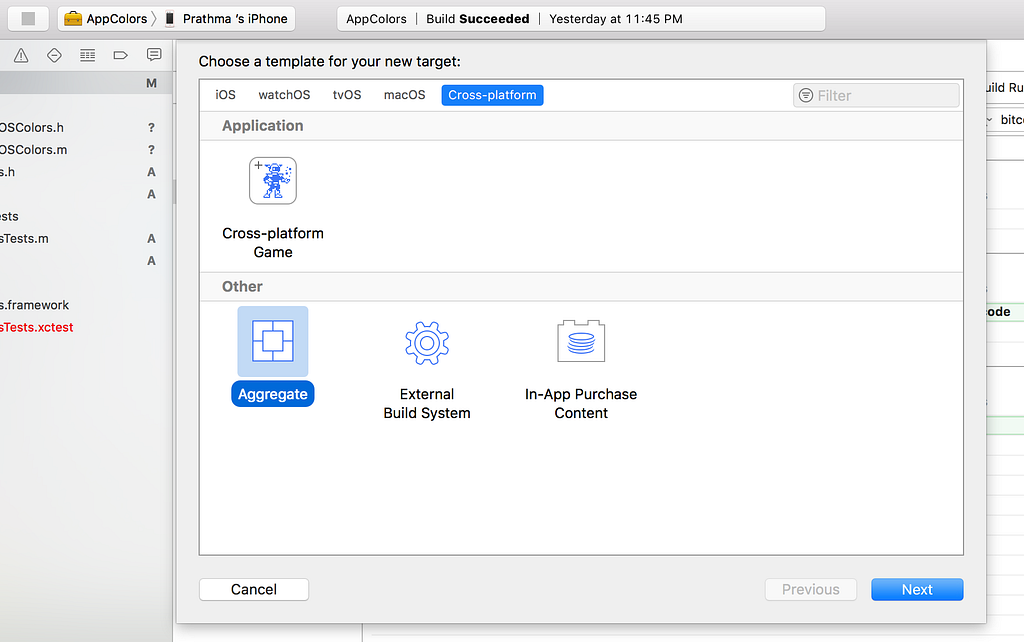
Task: Switch to the tvOS tab
Action: click(x=347, y=95)
